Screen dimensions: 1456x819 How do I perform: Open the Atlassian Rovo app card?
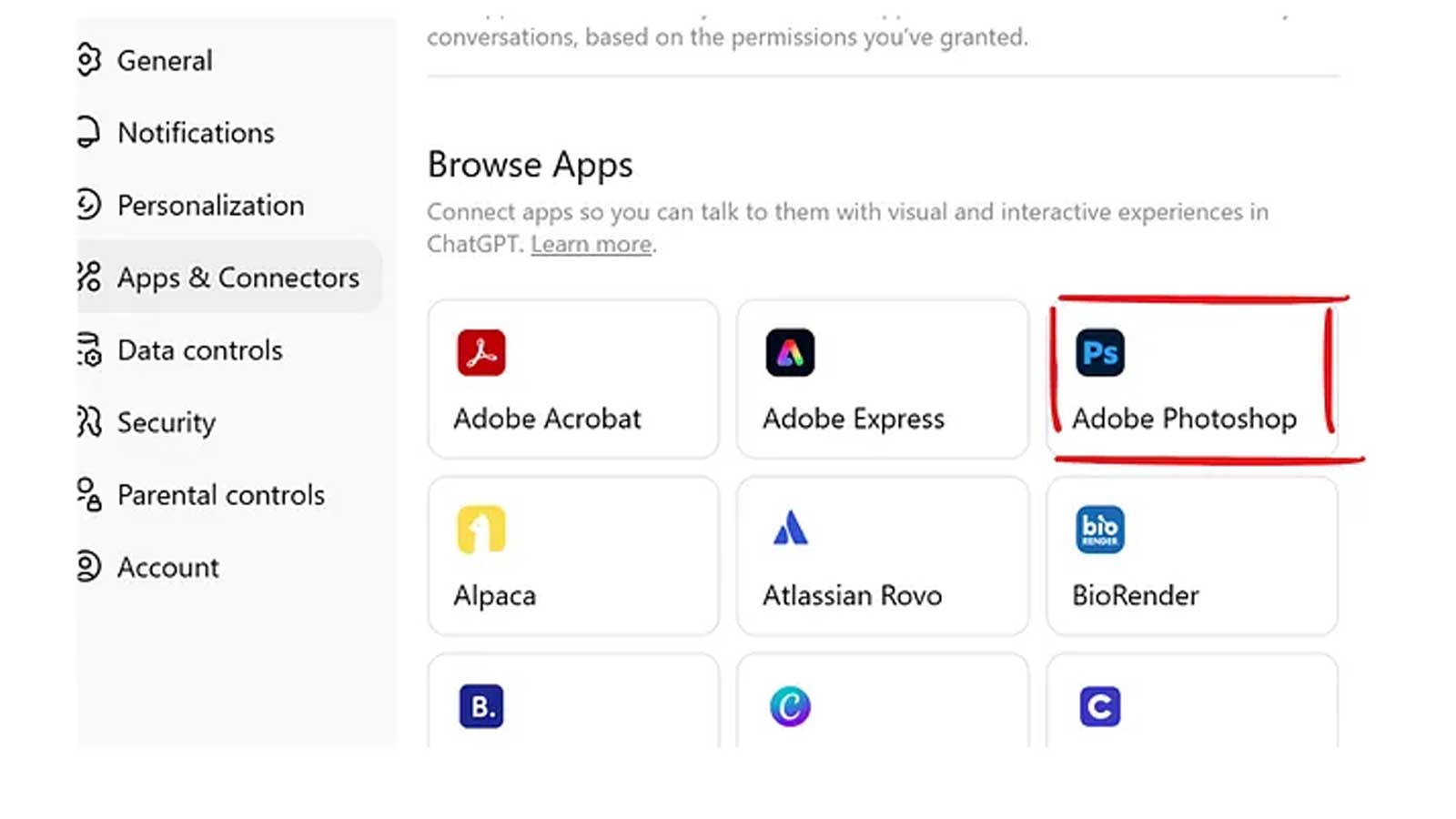click(882, 557)
